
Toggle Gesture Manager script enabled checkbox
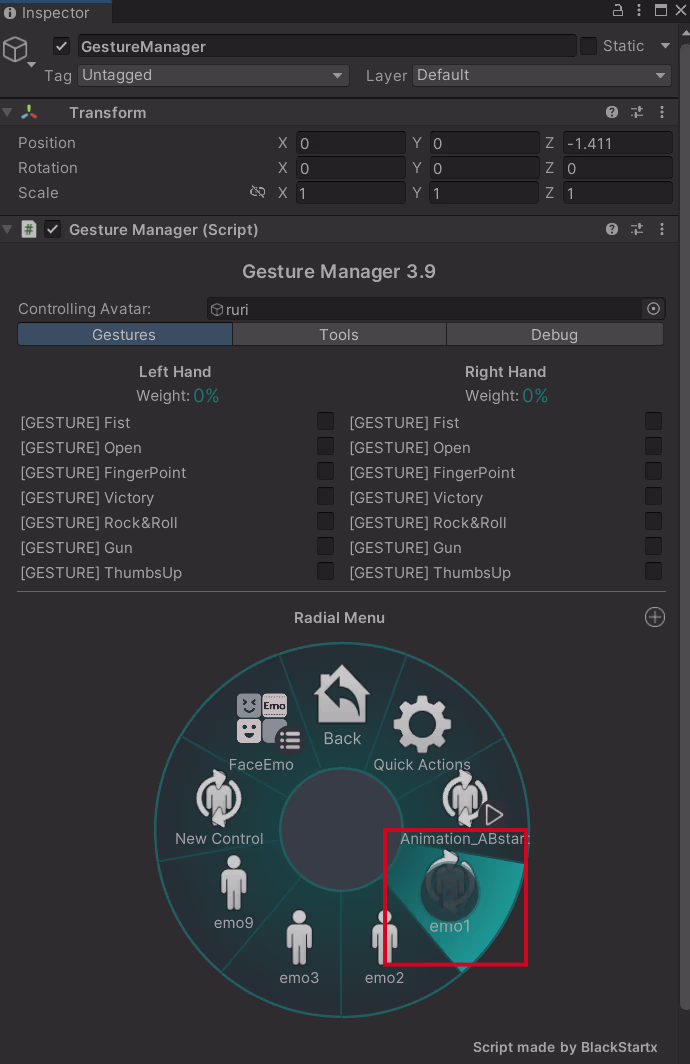[x=52, y=229]
